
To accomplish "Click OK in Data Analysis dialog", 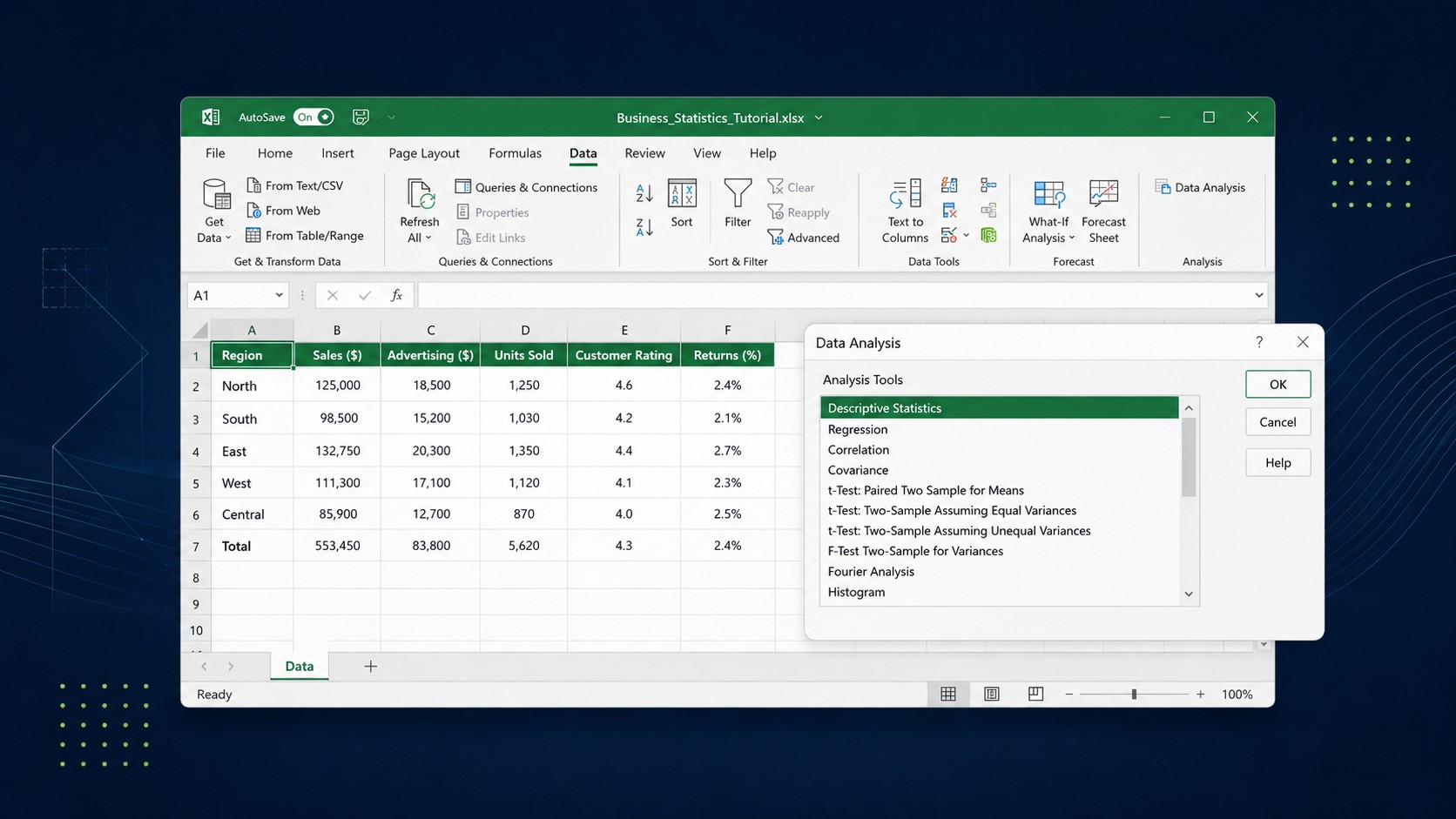I will 1277,385.
